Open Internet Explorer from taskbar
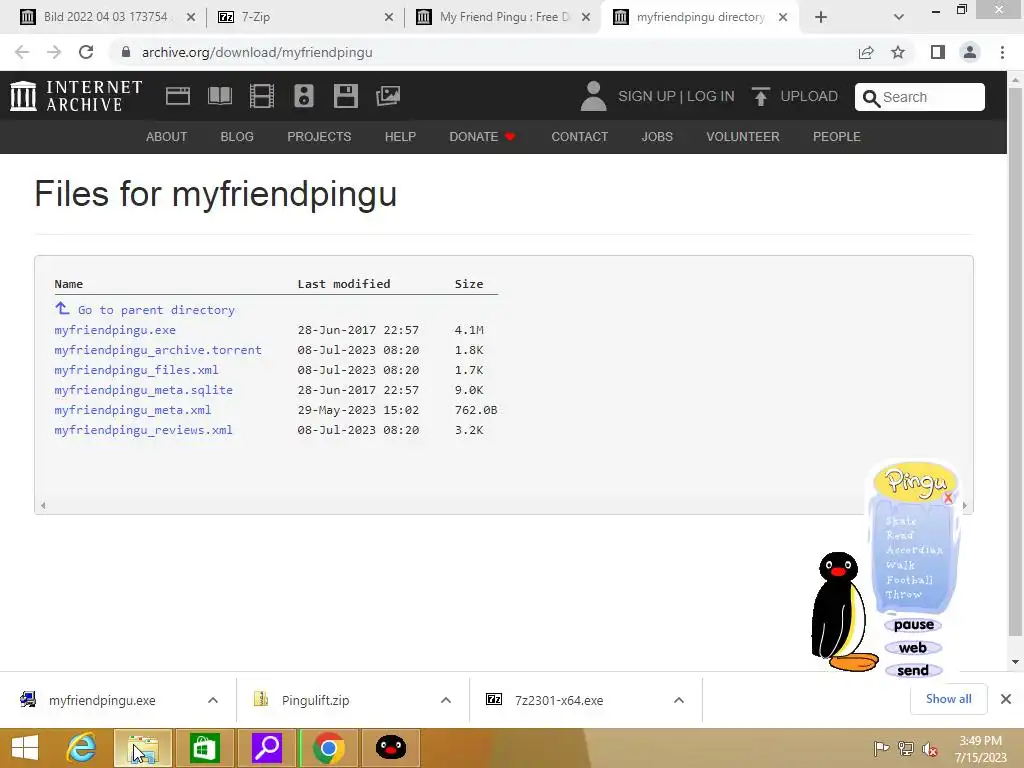Screen dimensions: 1024x768 coord(82,748)
